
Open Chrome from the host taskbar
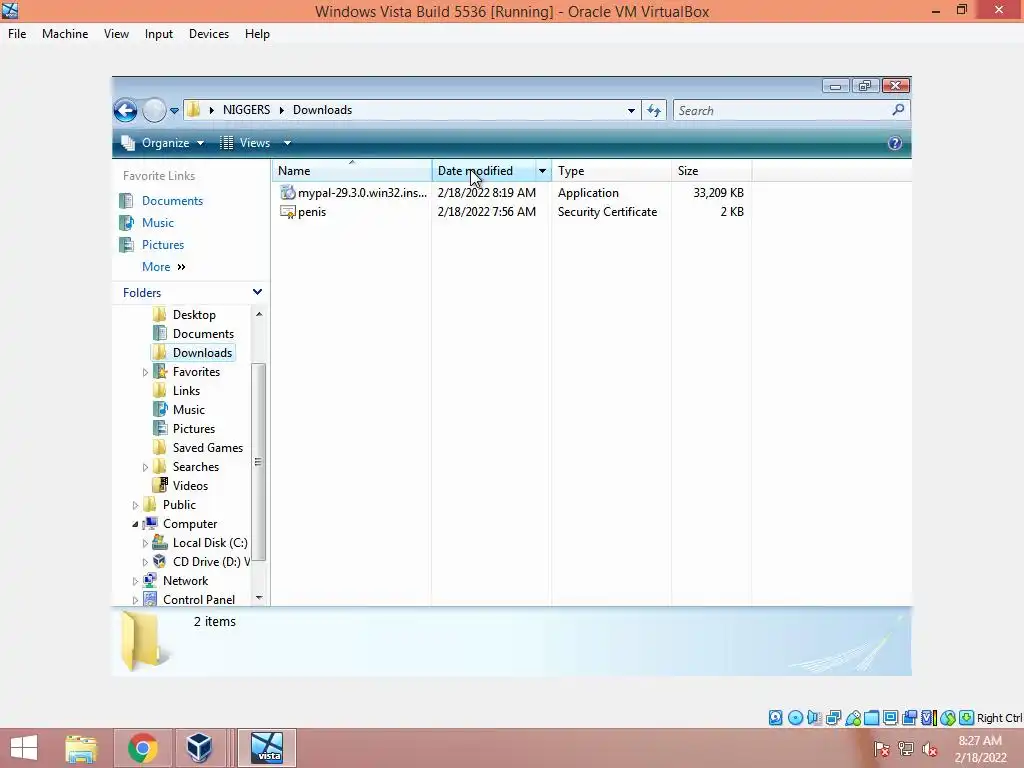point(142,748)
